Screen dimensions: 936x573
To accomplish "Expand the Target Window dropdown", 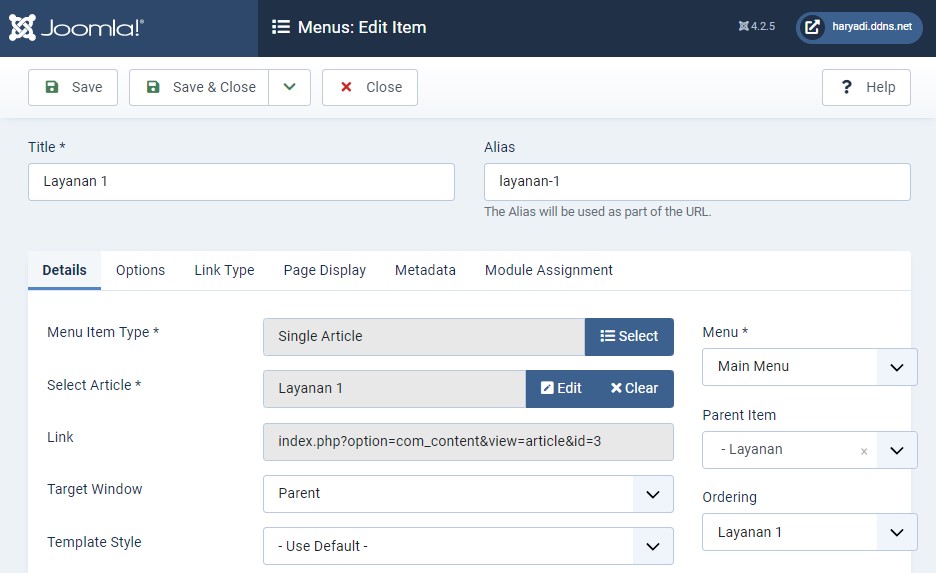I will [652, 493].
